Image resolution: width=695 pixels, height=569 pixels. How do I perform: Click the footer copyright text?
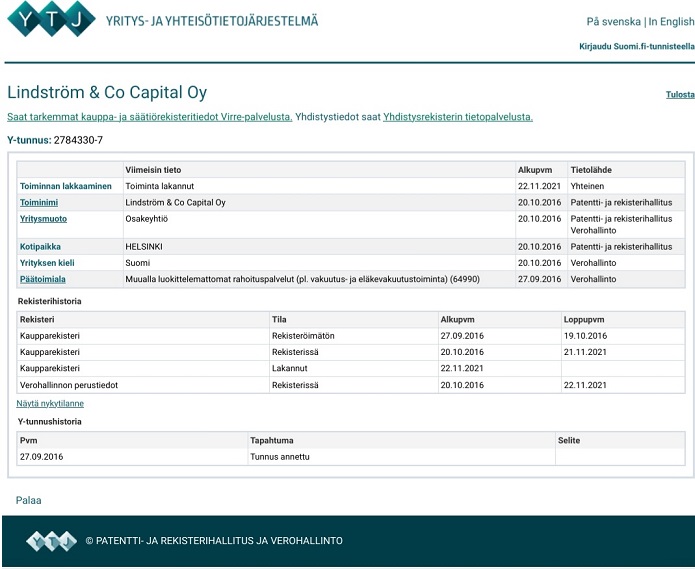tap(214, 541)
